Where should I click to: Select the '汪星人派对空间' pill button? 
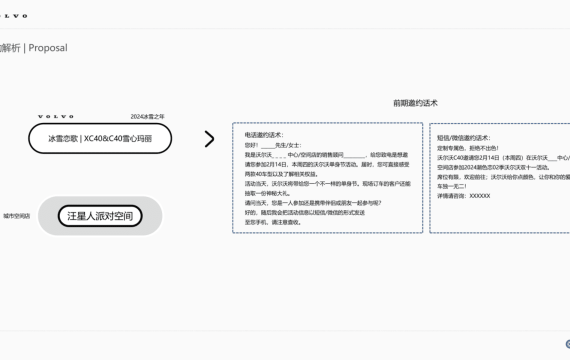click(100, 216)
